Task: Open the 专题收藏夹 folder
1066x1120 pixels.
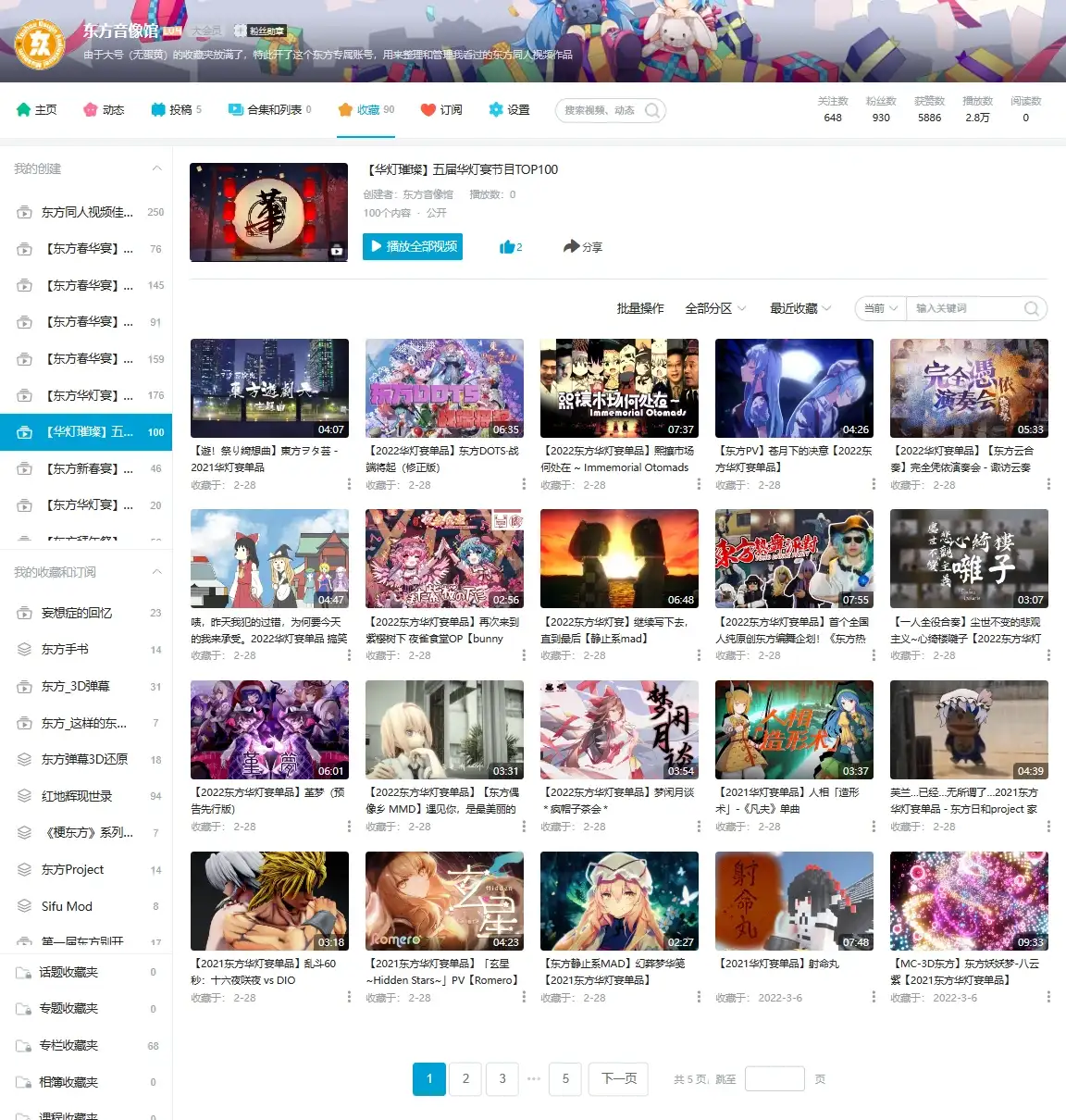Action: pos(85,1009)
